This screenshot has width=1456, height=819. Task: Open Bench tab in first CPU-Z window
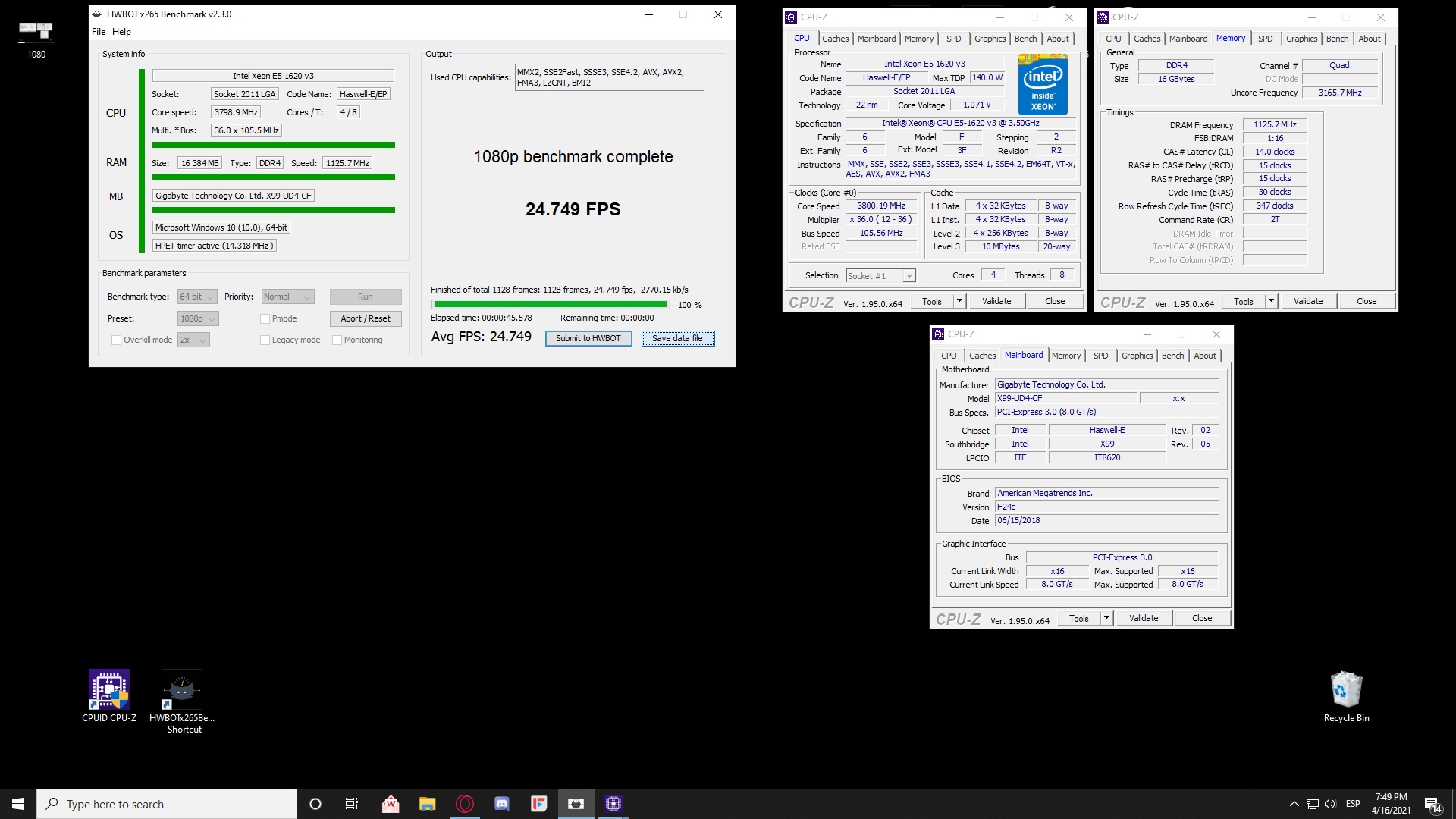point(1025,39)
